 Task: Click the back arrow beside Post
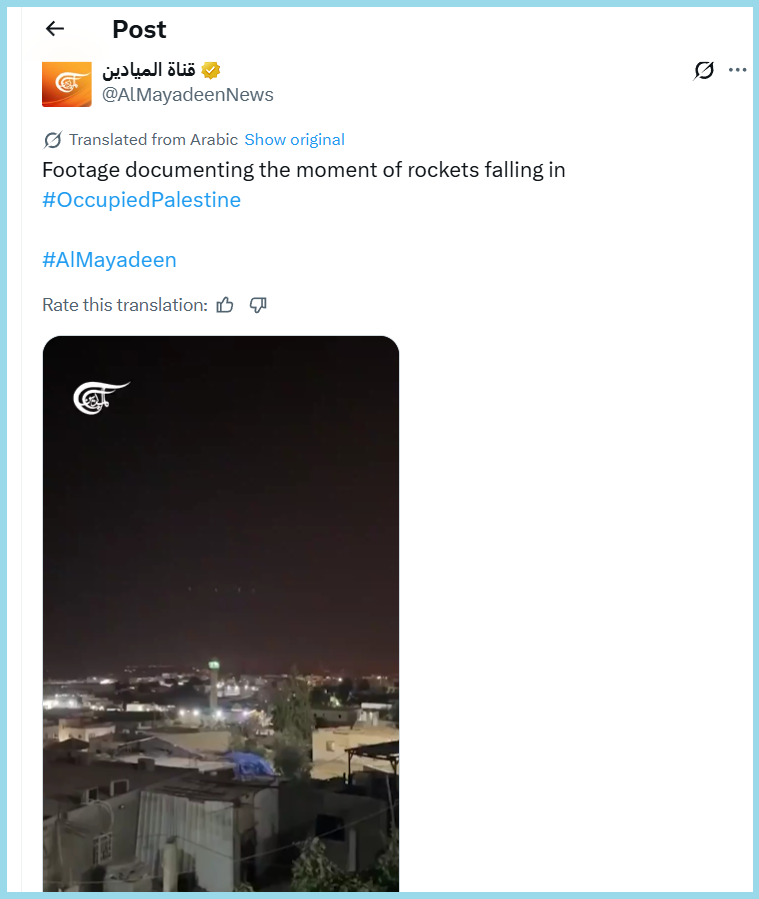coord(55,29)
